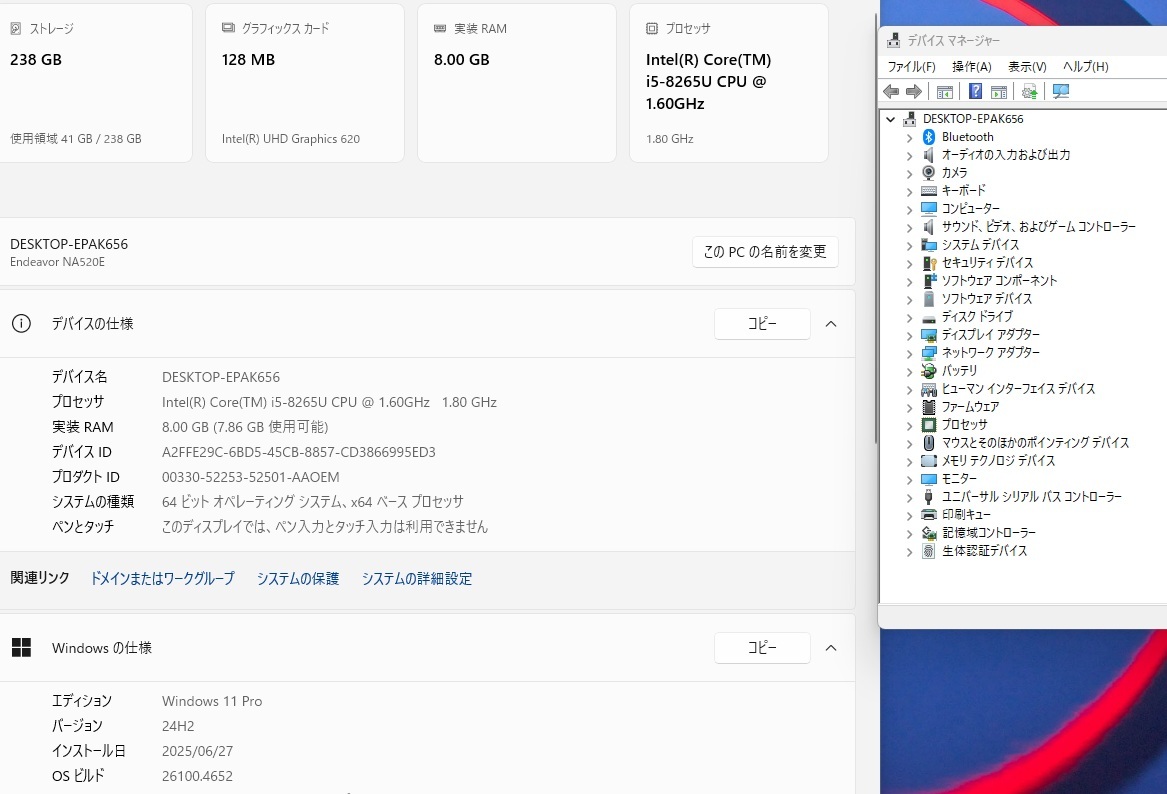
Task: Click 使用領域 41 GB / 238 GB storage text
Action: click(76, 138)
